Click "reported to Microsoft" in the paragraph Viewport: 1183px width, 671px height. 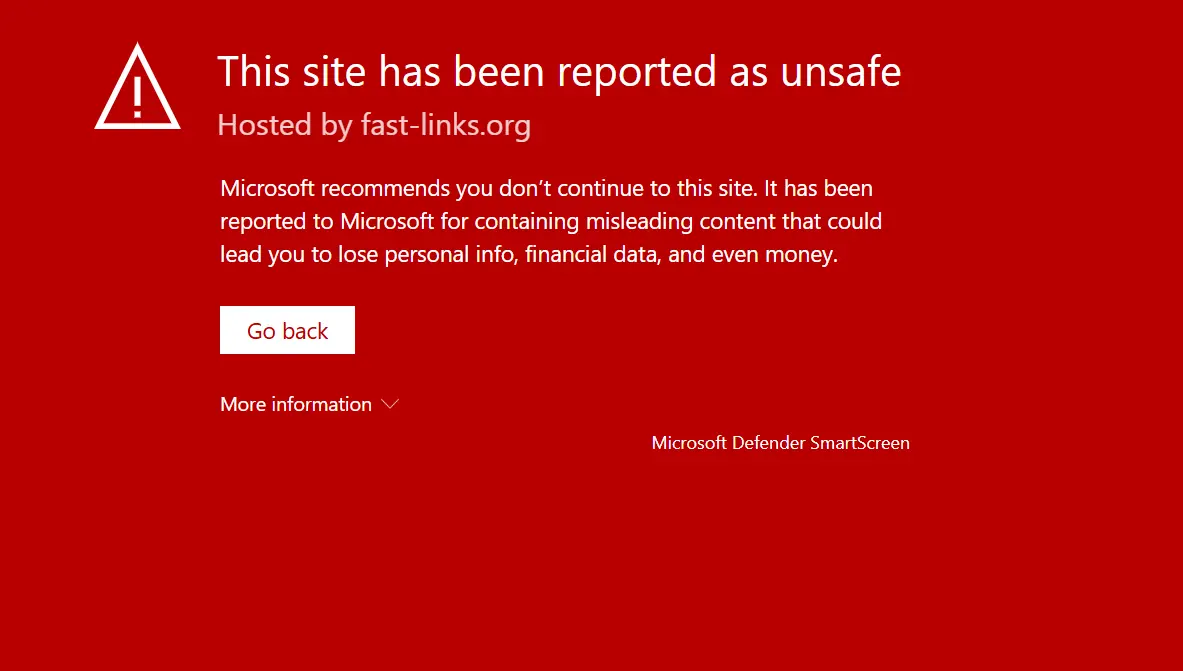click(327, 221)
